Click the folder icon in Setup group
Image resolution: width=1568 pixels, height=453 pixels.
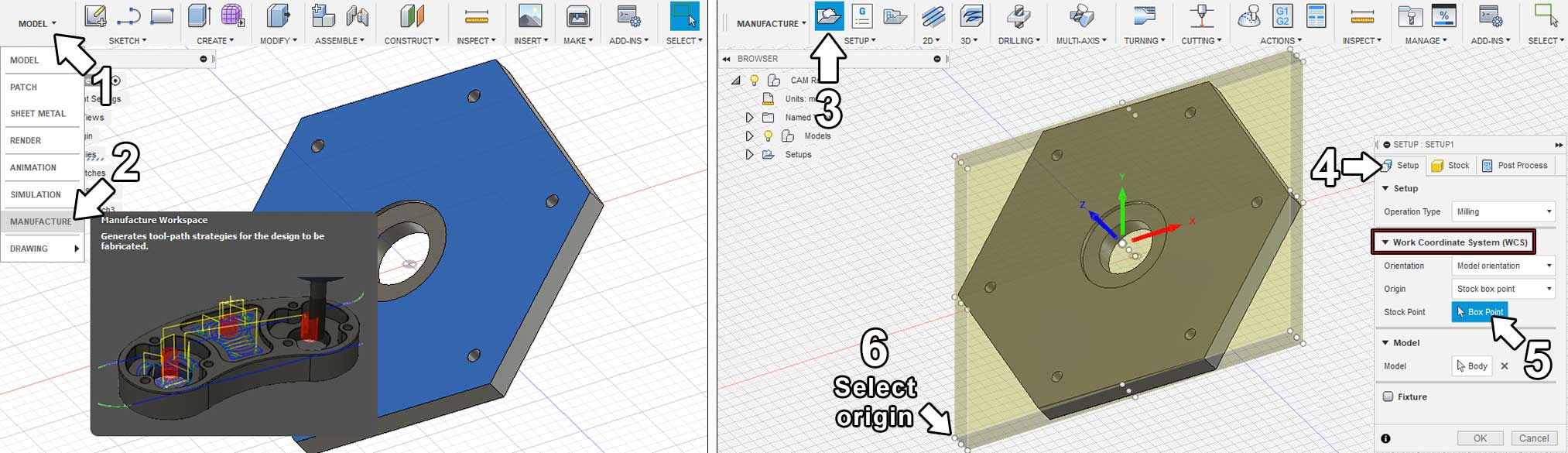pos(895,16)
